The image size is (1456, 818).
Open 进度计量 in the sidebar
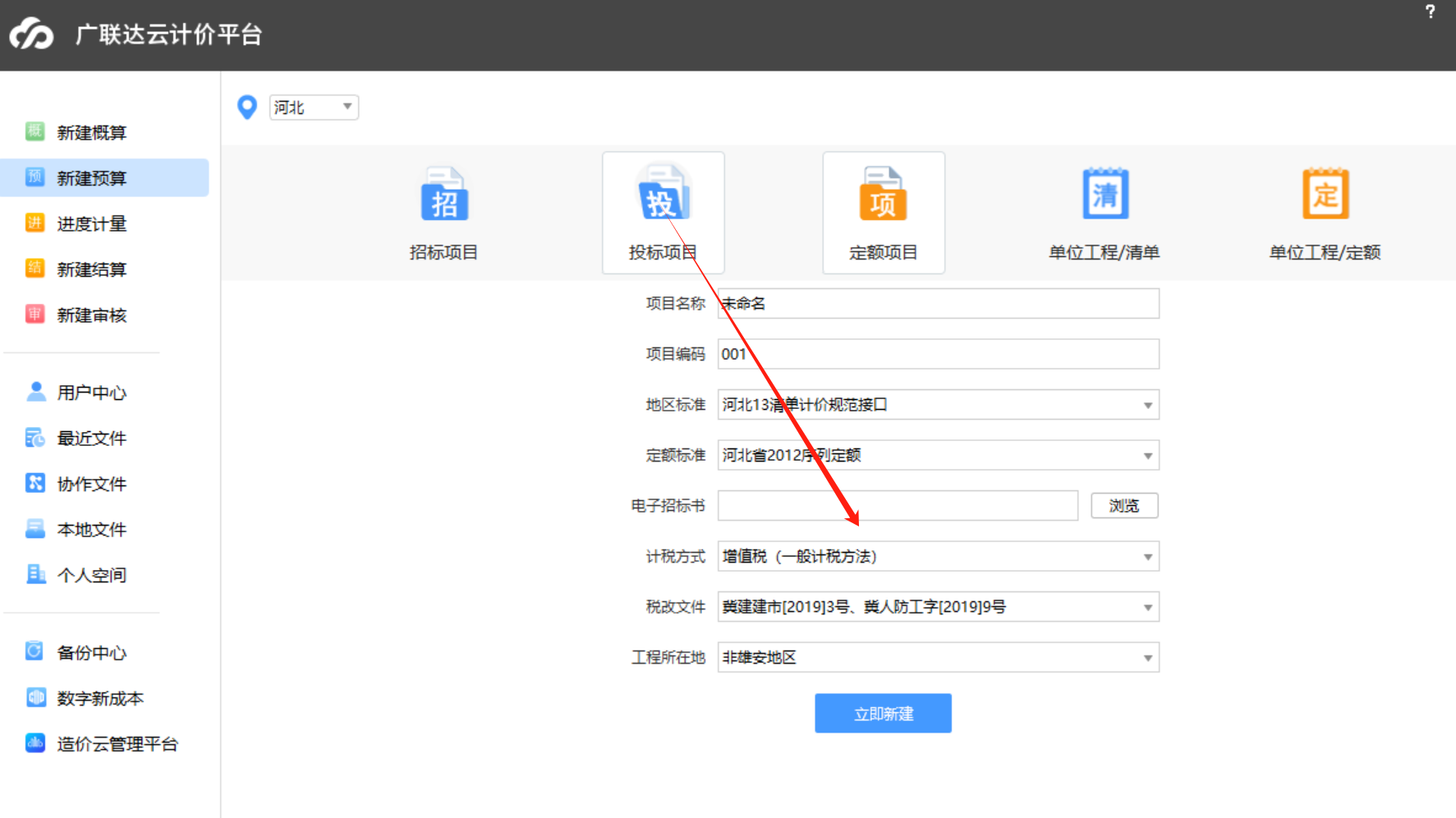(91, 223)
